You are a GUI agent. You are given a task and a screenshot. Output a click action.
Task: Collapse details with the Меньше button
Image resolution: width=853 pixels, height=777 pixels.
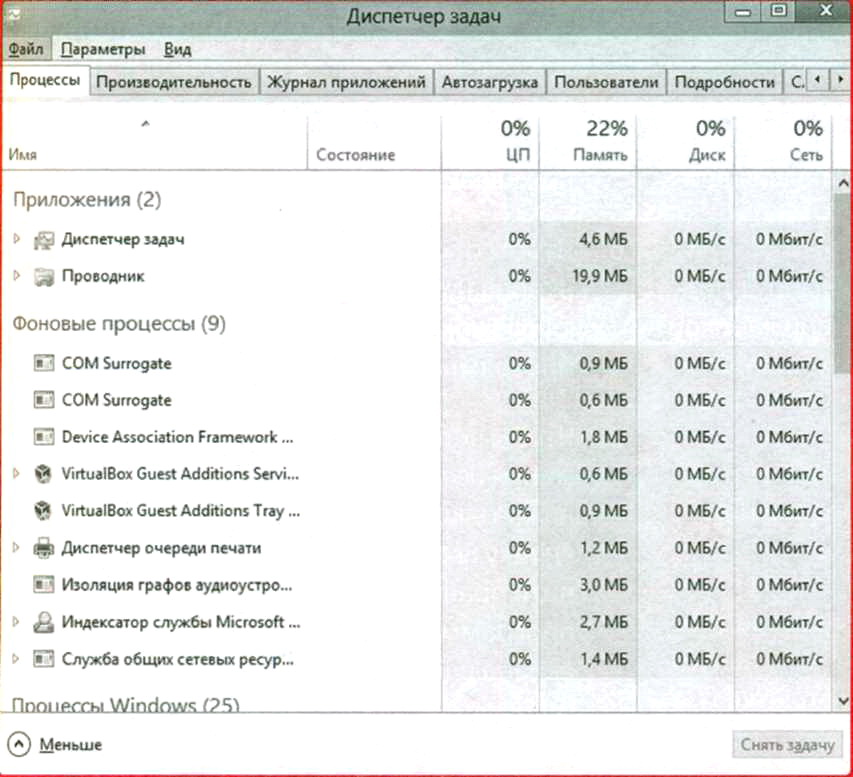58,745
